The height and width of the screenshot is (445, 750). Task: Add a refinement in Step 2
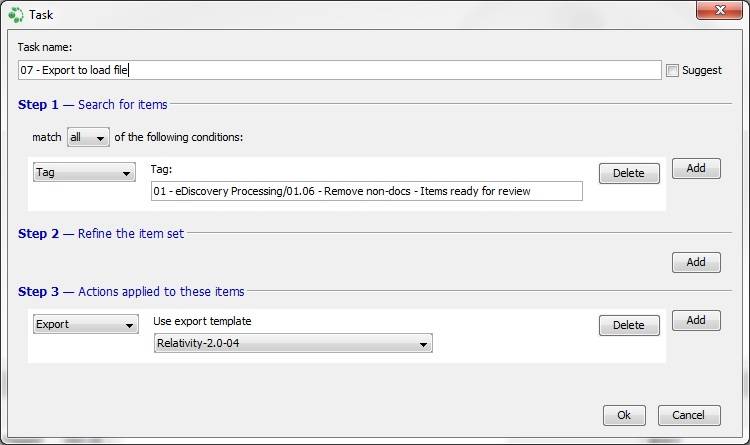pyautogui.click(x=696, y=262)
